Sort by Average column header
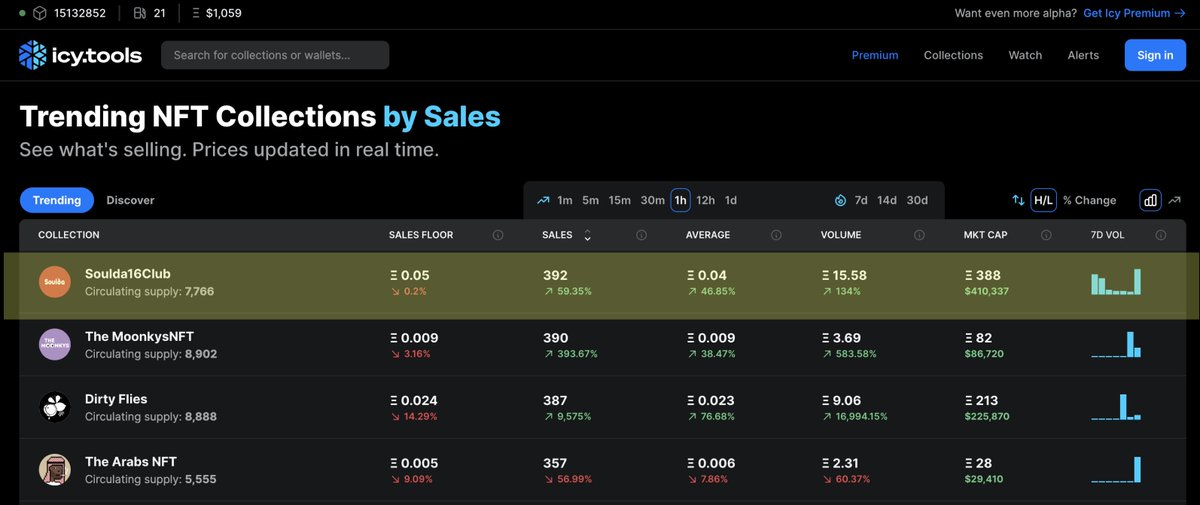The height and width of the screenshot is (505, 1200). point(708,235)
